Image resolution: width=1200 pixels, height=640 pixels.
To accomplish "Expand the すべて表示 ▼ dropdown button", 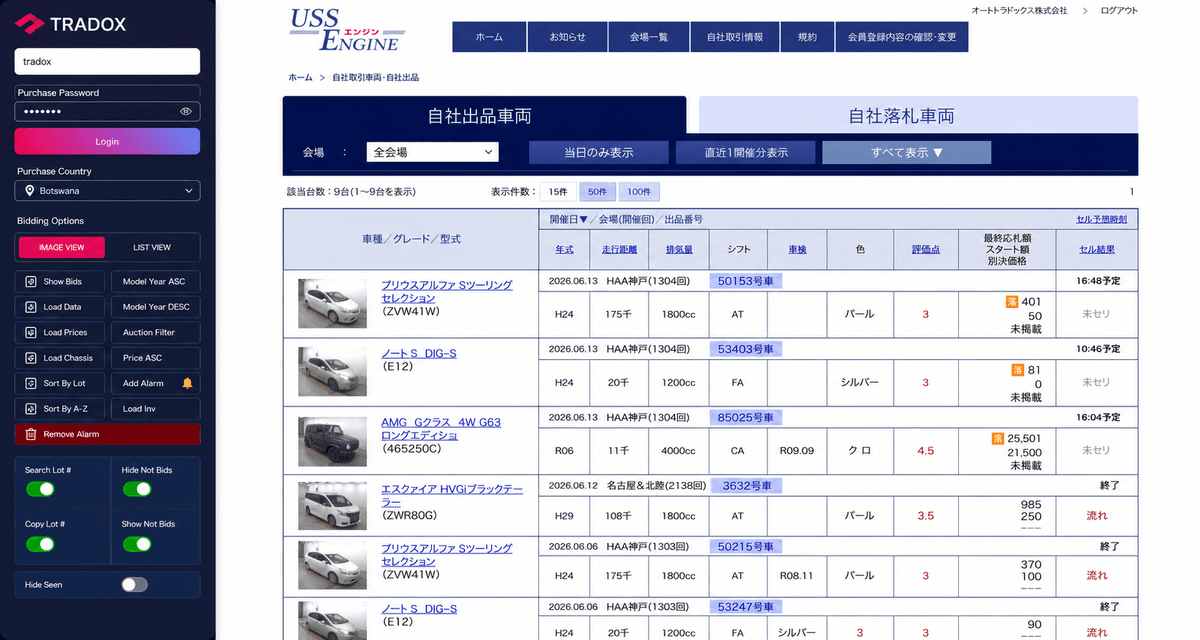I will pos(906,153).
